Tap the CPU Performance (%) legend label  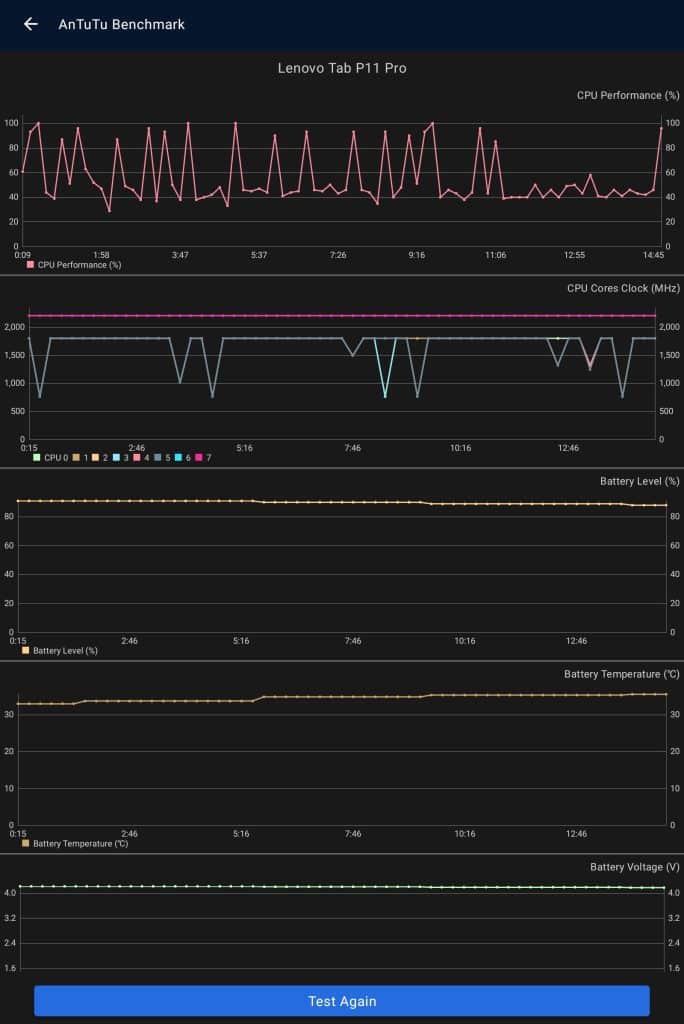79,264
